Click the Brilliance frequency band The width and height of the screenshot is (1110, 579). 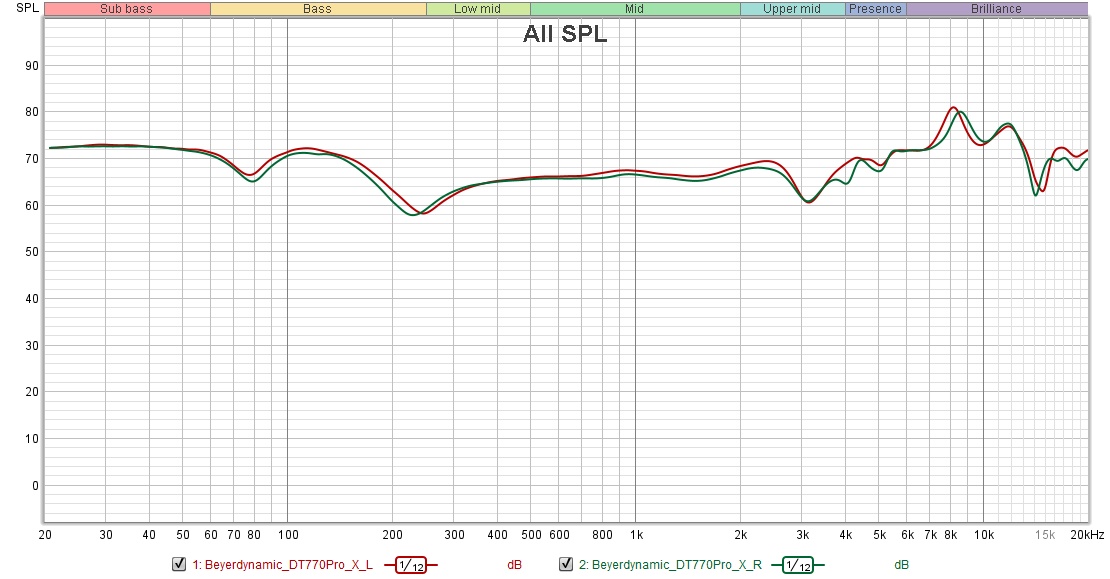997,8
